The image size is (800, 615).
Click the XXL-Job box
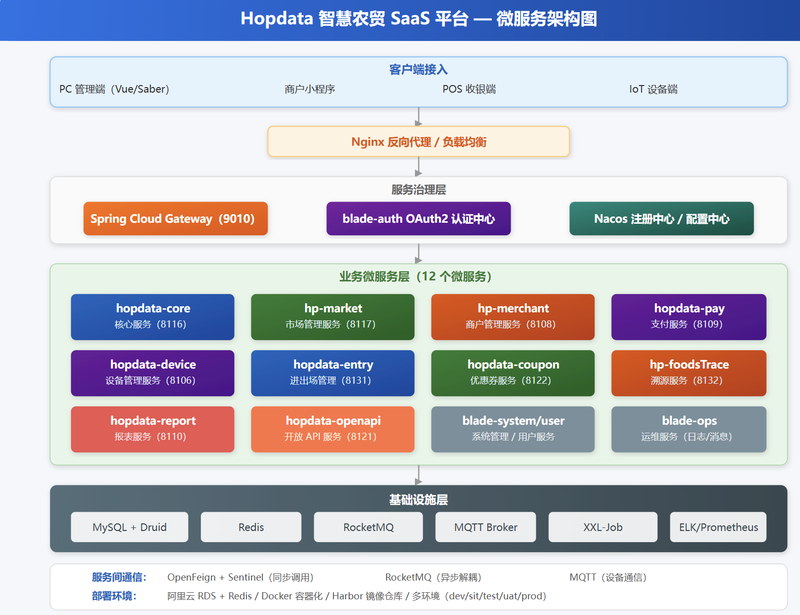603,527
